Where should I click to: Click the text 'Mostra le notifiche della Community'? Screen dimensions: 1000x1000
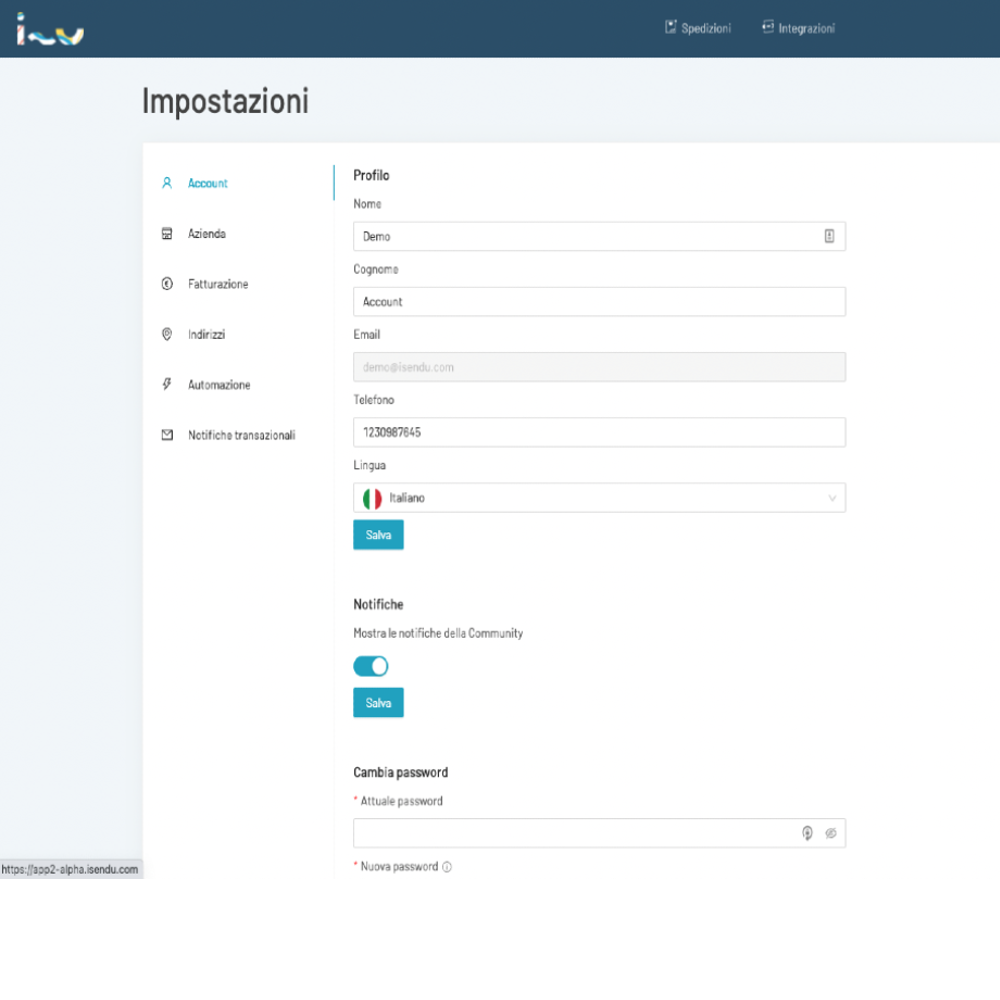(x=438, y=633)
